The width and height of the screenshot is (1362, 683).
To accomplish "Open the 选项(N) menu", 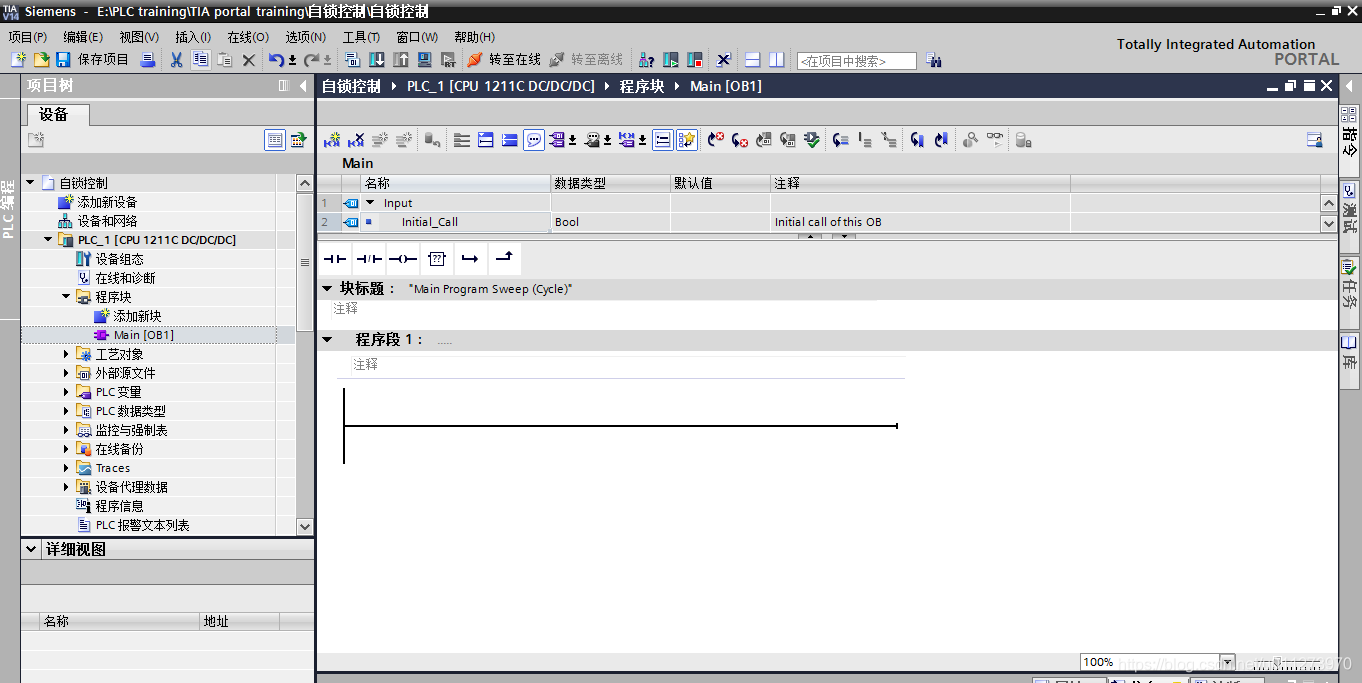I will (306, 37).
